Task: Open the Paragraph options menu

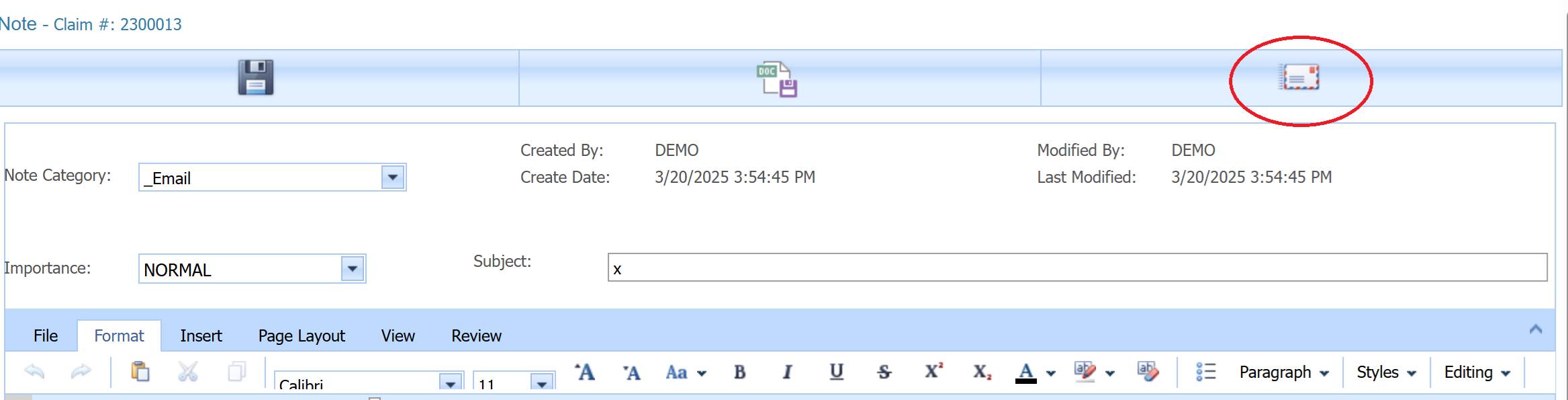Action: tap(1283, 372)
